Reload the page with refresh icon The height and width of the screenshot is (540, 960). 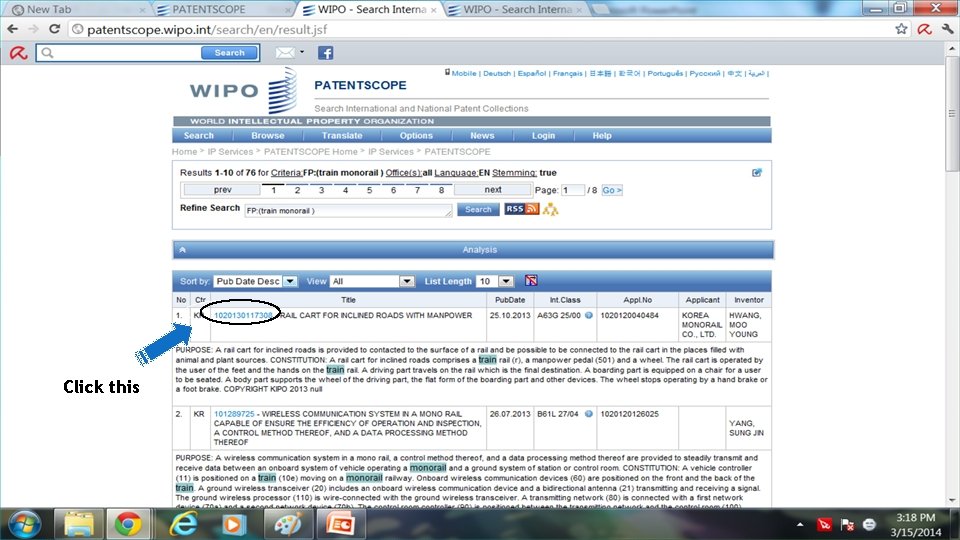point(54,29)
